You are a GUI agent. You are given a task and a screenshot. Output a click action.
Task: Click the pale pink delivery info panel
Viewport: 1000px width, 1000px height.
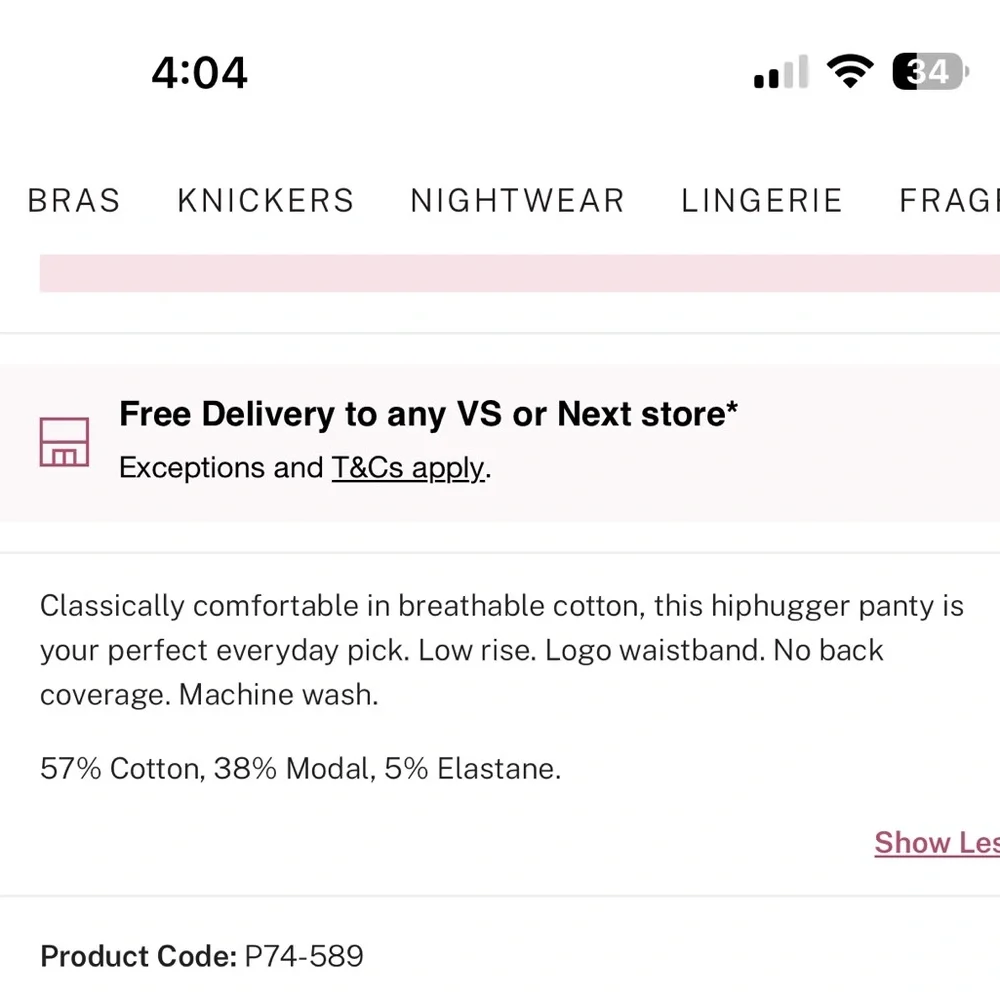pyautogui.click(x=500, y=443)
